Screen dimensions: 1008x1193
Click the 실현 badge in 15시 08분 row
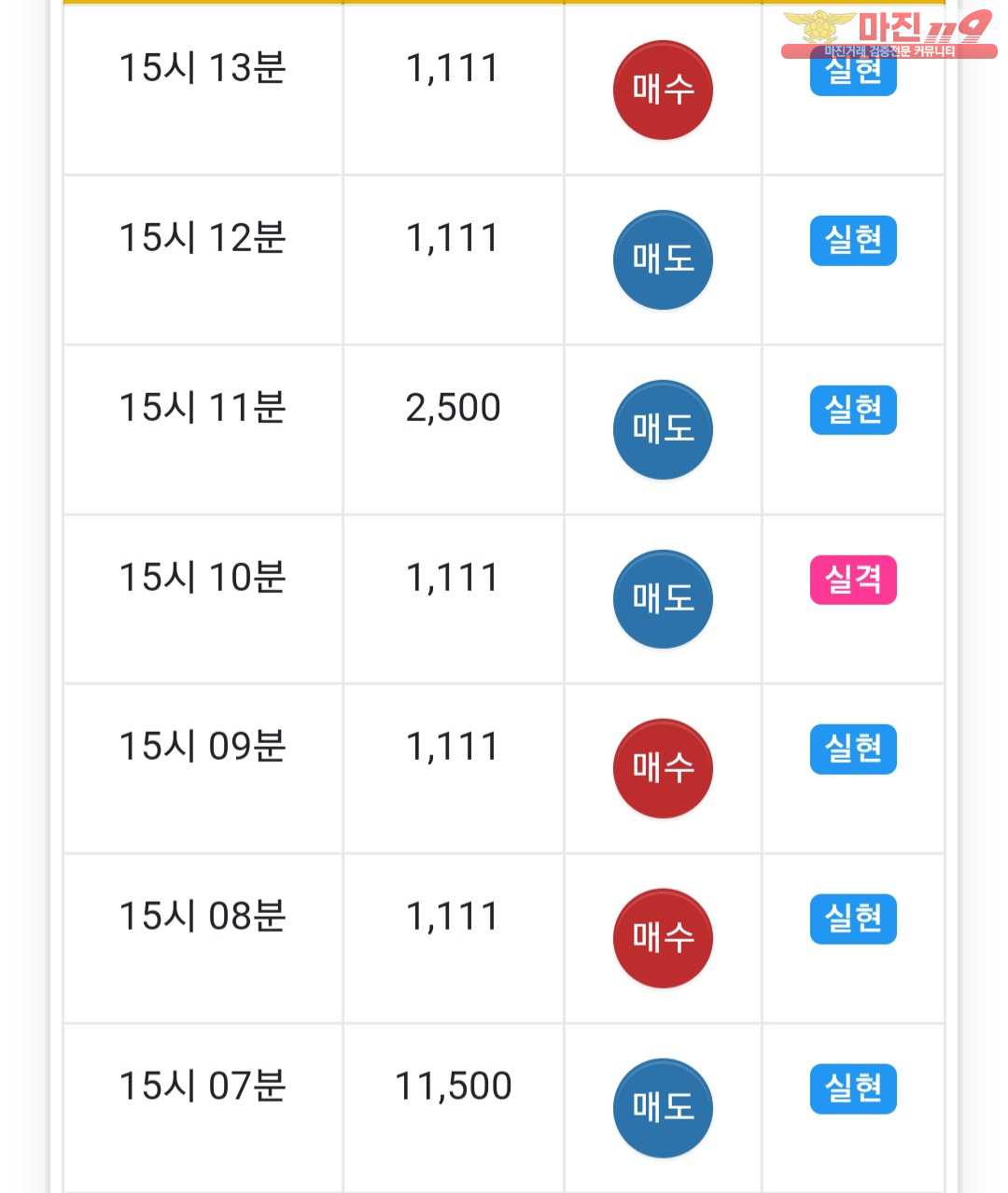pos(853,919)
